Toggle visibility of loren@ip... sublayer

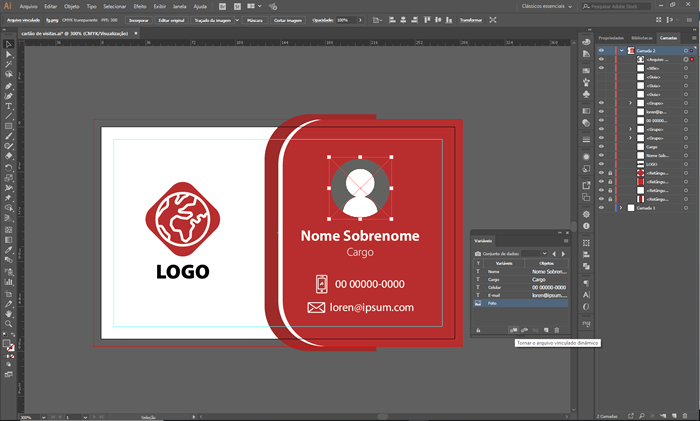pos(601,112)
